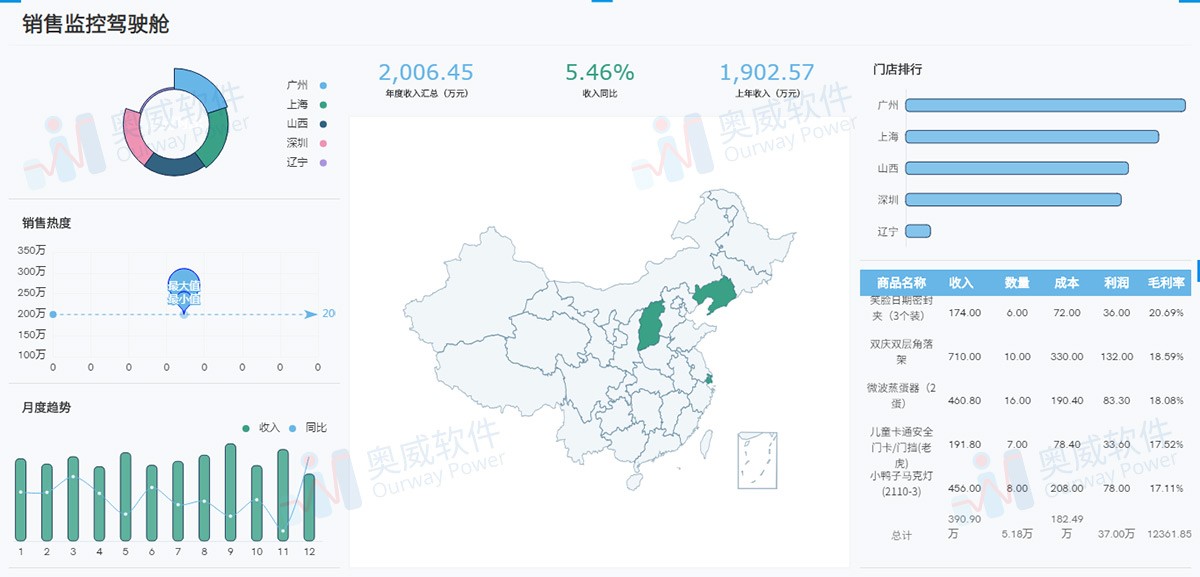Toggle the 山西 series via the donut legend
This screenshot has width=1200, height=577.
click(322, 125)
